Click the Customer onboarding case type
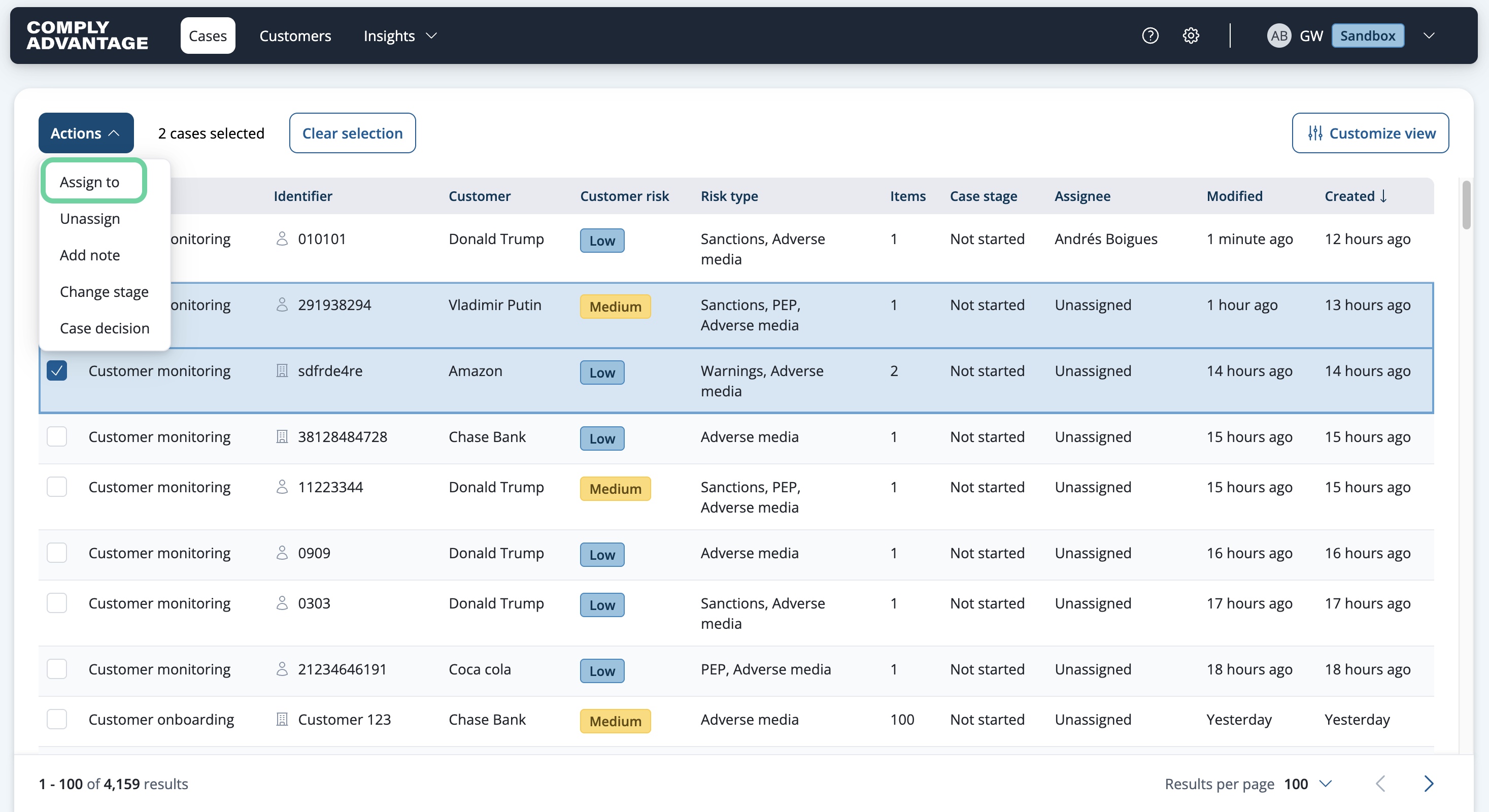 pyautogui.click(x=161, y=719)
